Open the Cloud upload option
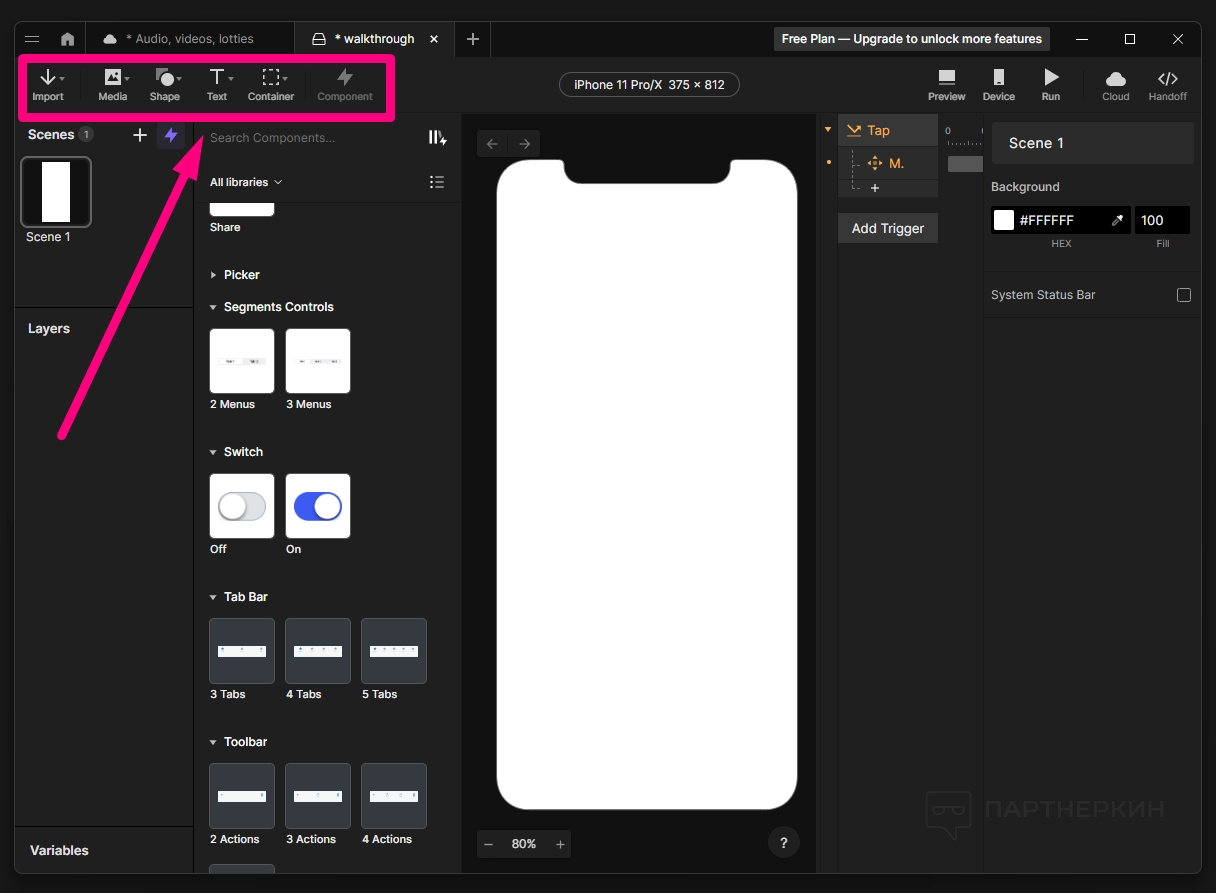Viewport: 1216px width, 893px height. [1115, 84]
